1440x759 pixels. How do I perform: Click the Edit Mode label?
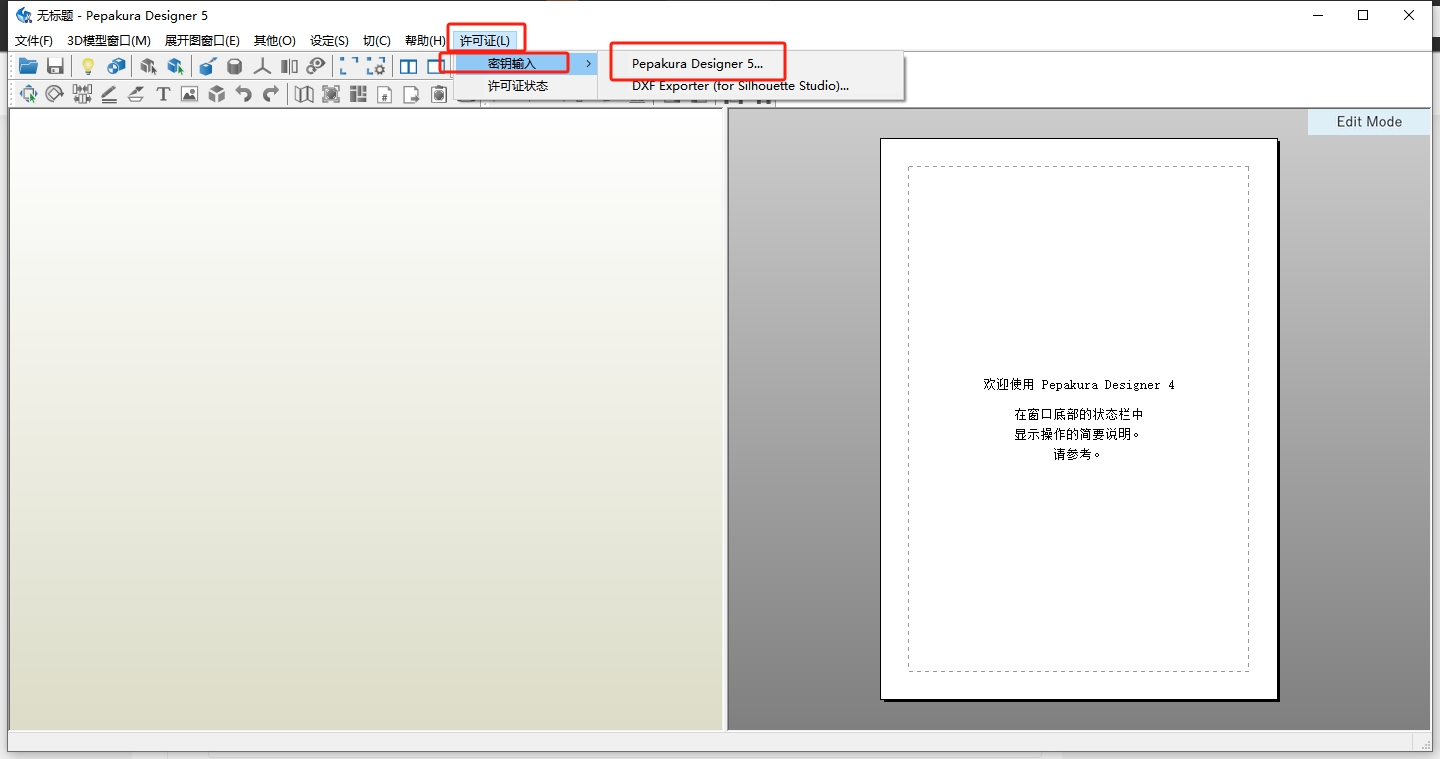pos(1369,121)
